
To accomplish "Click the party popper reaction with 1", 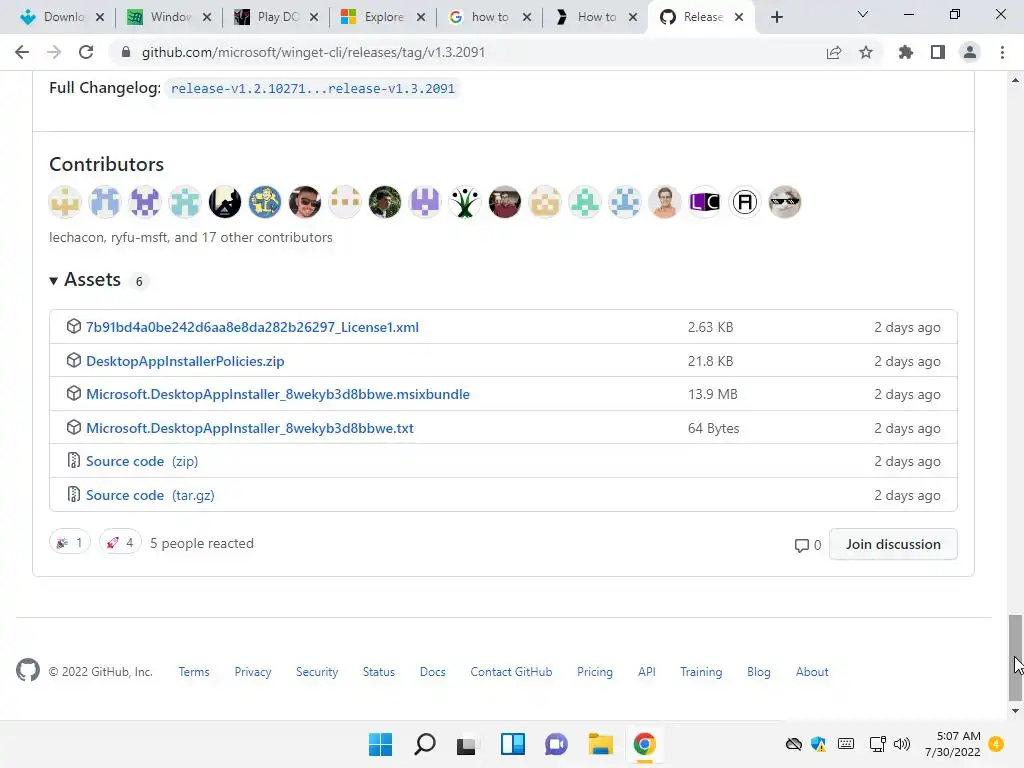I will click(69, 543).
